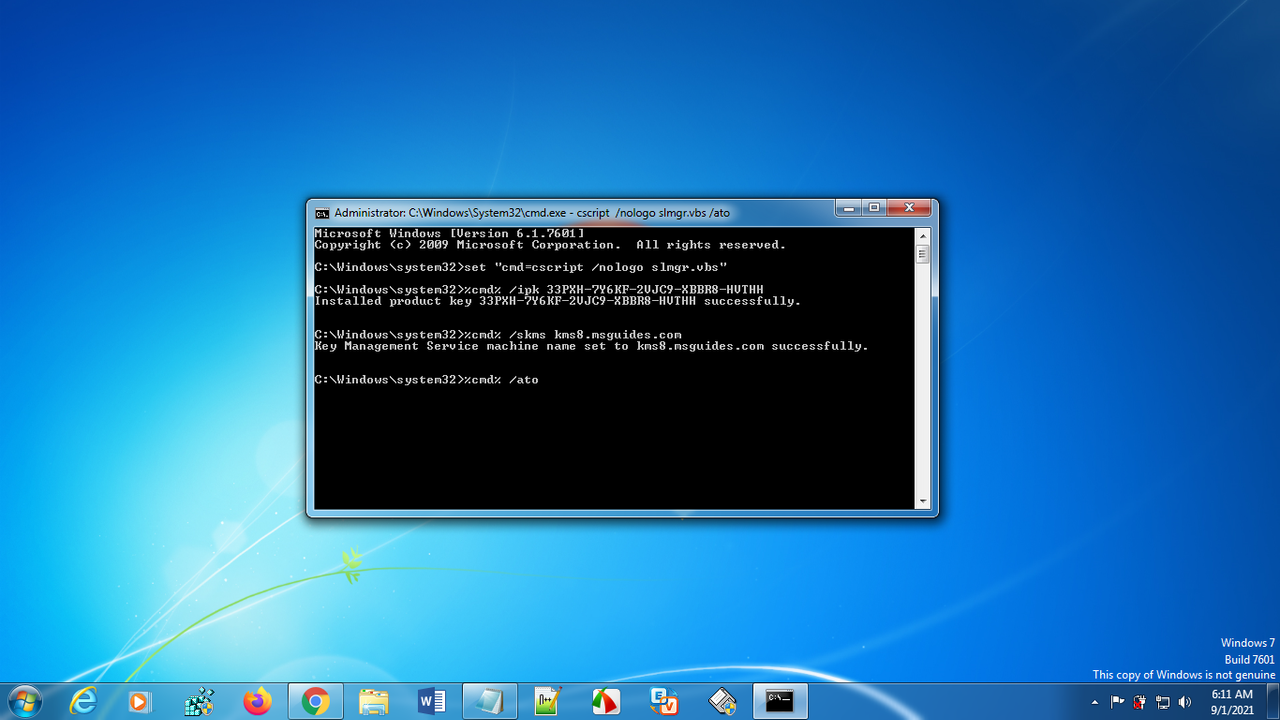Open the Windows Start menu orb

[23, 701]
